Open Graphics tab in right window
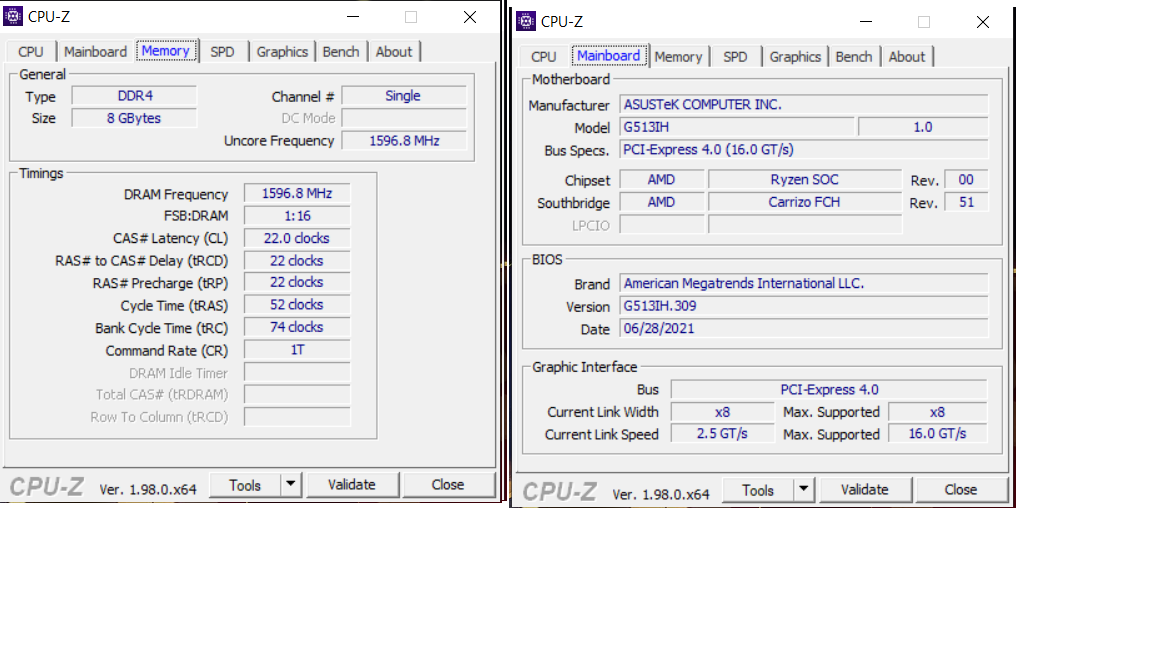 click(x=795, y=57)
